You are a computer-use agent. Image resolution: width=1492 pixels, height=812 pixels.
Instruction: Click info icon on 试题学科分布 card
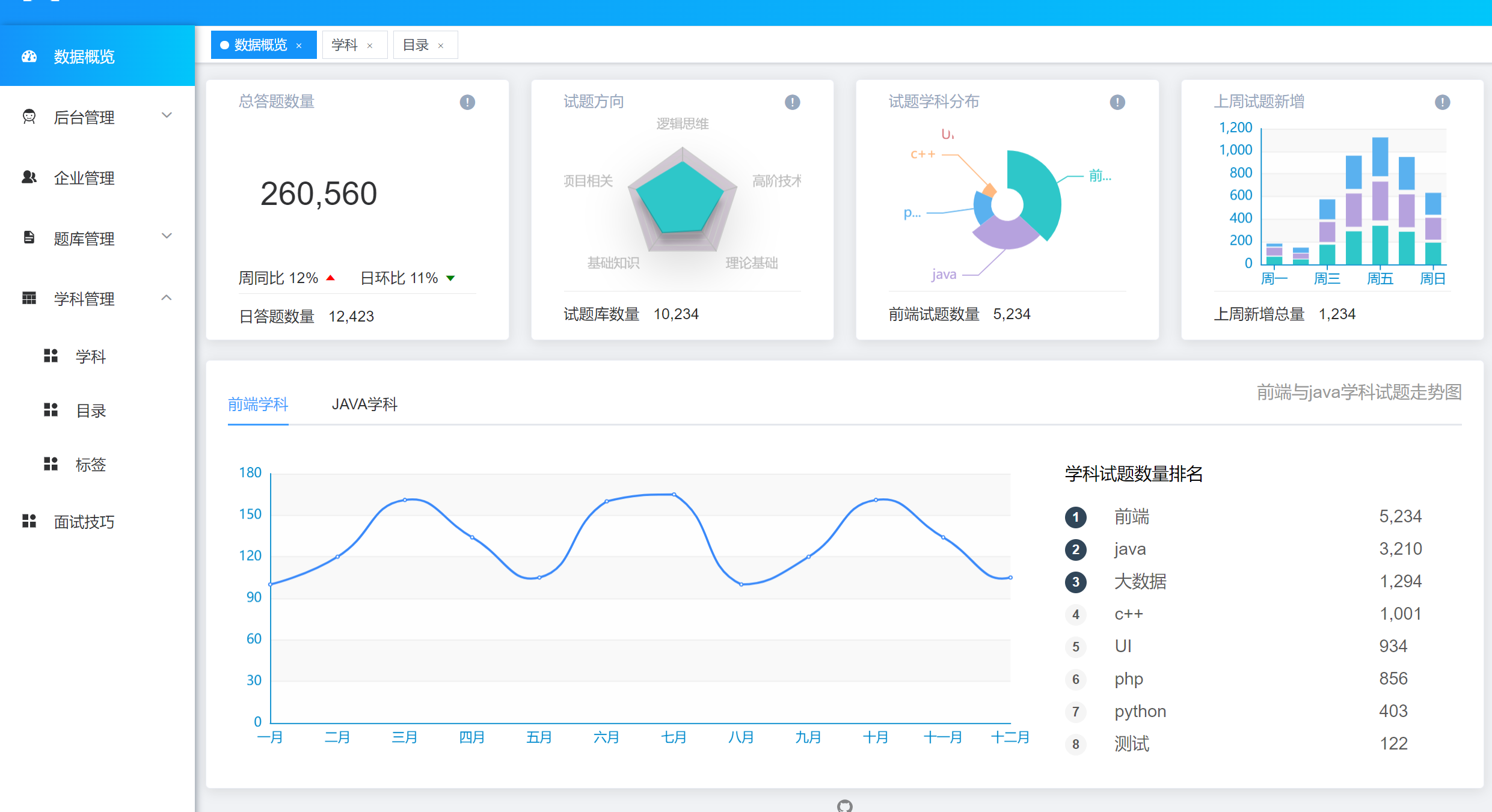(1117, 102)
